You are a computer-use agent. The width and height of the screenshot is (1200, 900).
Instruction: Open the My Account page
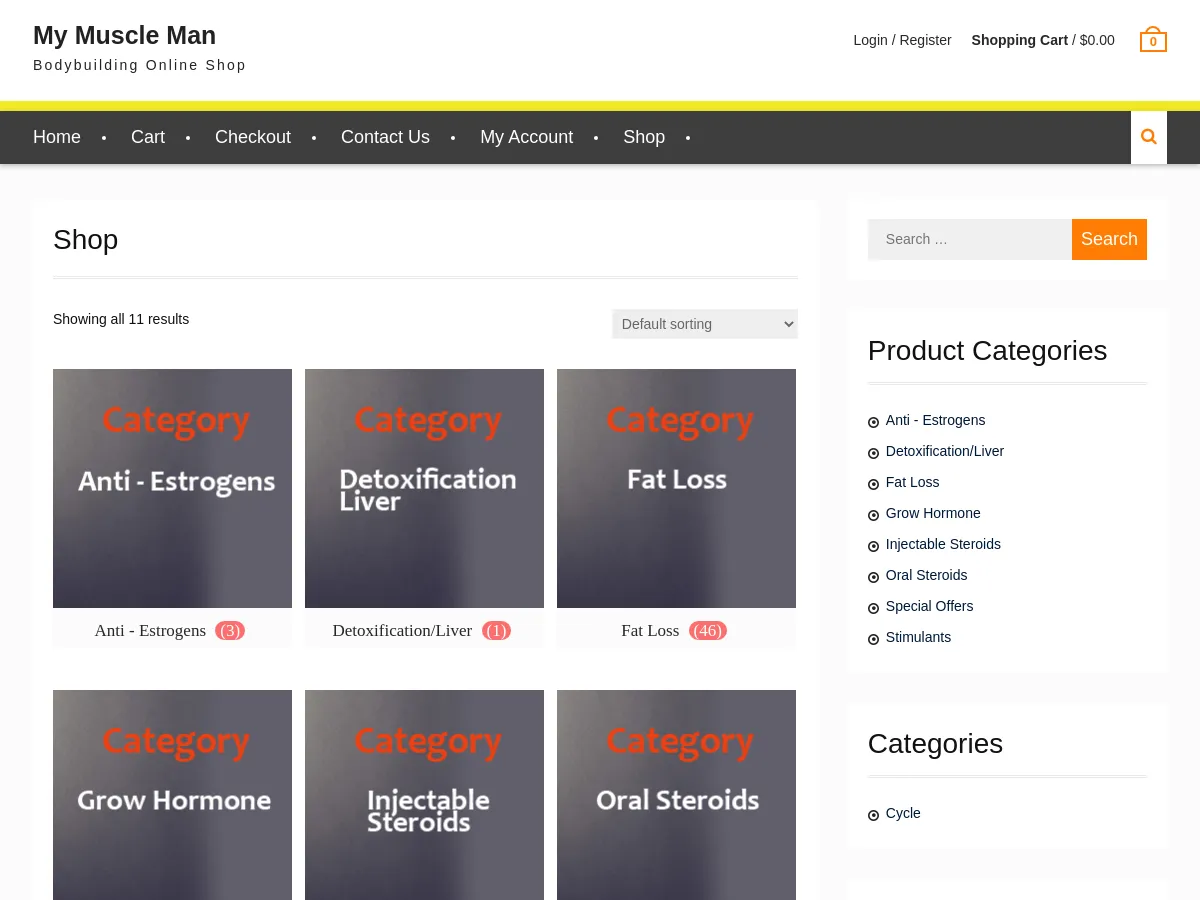coord(526,137)
